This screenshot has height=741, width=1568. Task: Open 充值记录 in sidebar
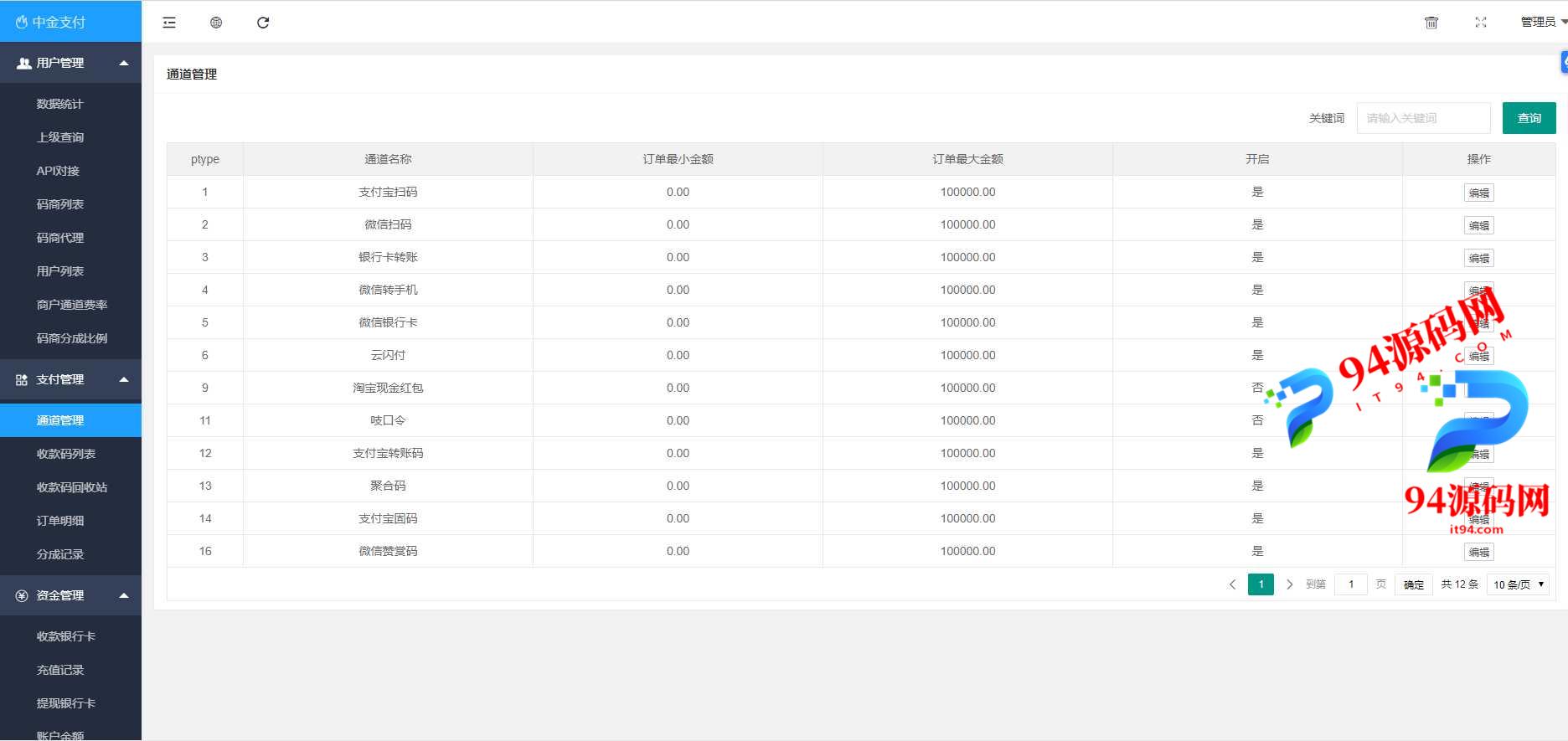(x=60, y=670)
